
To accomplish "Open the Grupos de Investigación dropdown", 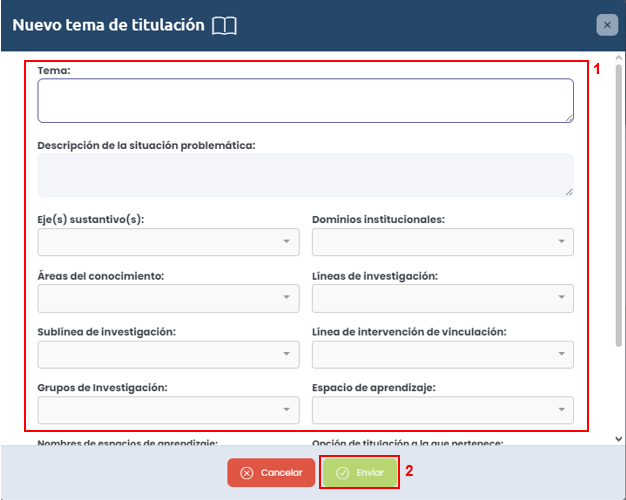I will [168, 410].
